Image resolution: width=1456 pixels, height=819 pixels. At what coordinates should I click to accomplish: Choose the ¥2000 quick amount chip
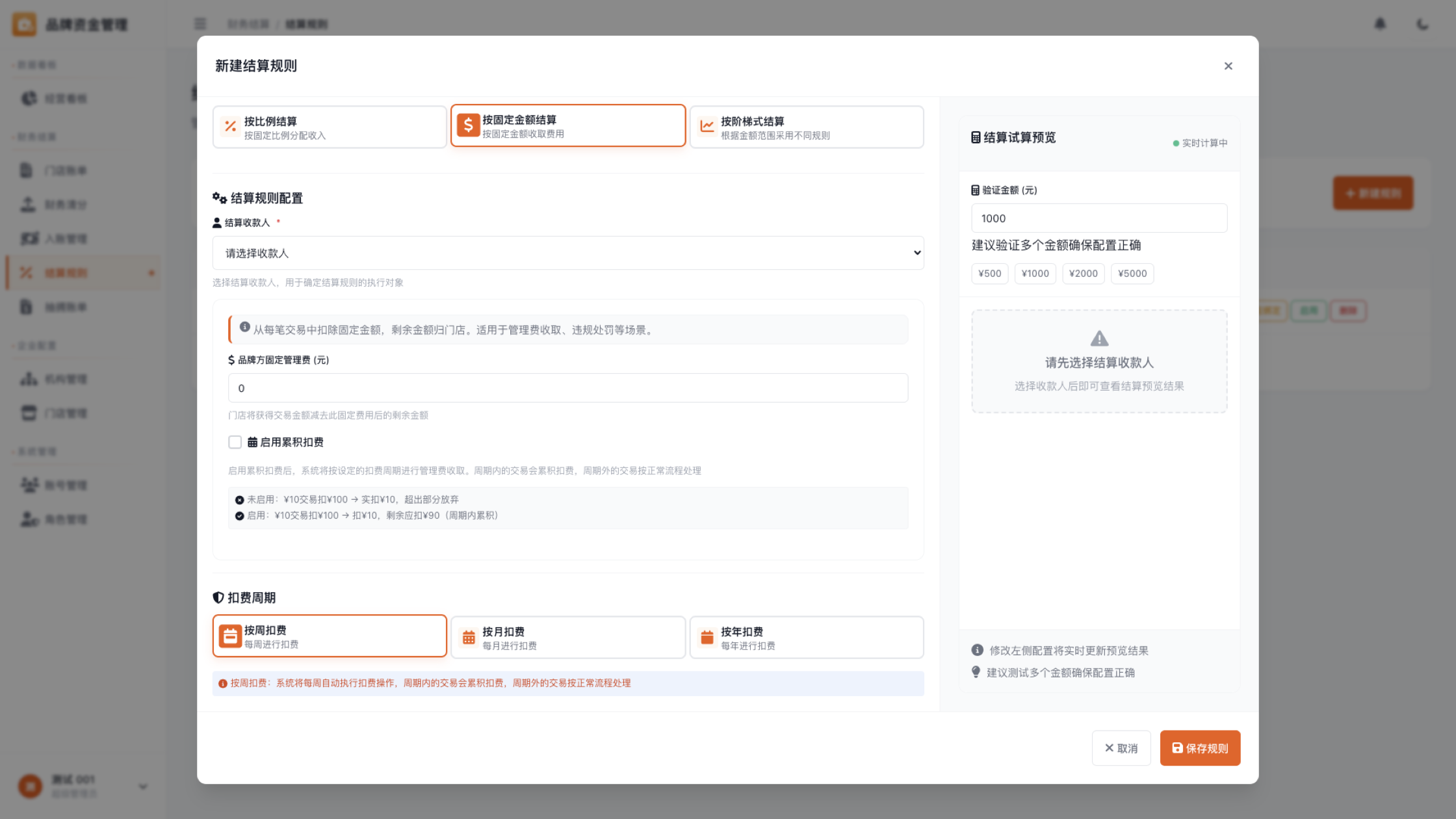[x=1083, y=274]
